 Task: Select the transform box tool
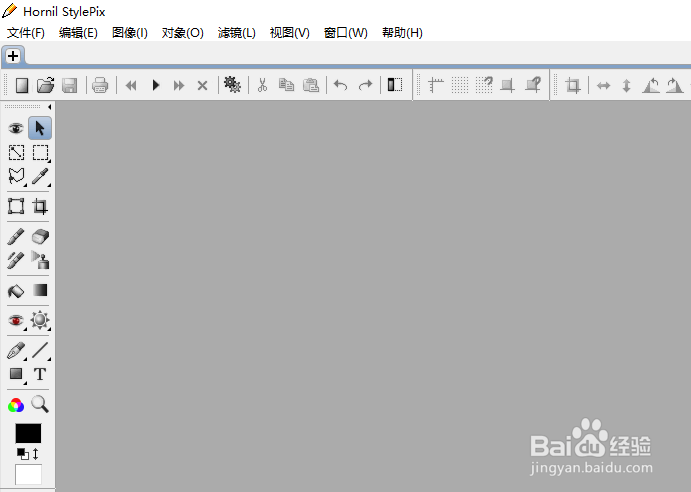tap(16, 206)
